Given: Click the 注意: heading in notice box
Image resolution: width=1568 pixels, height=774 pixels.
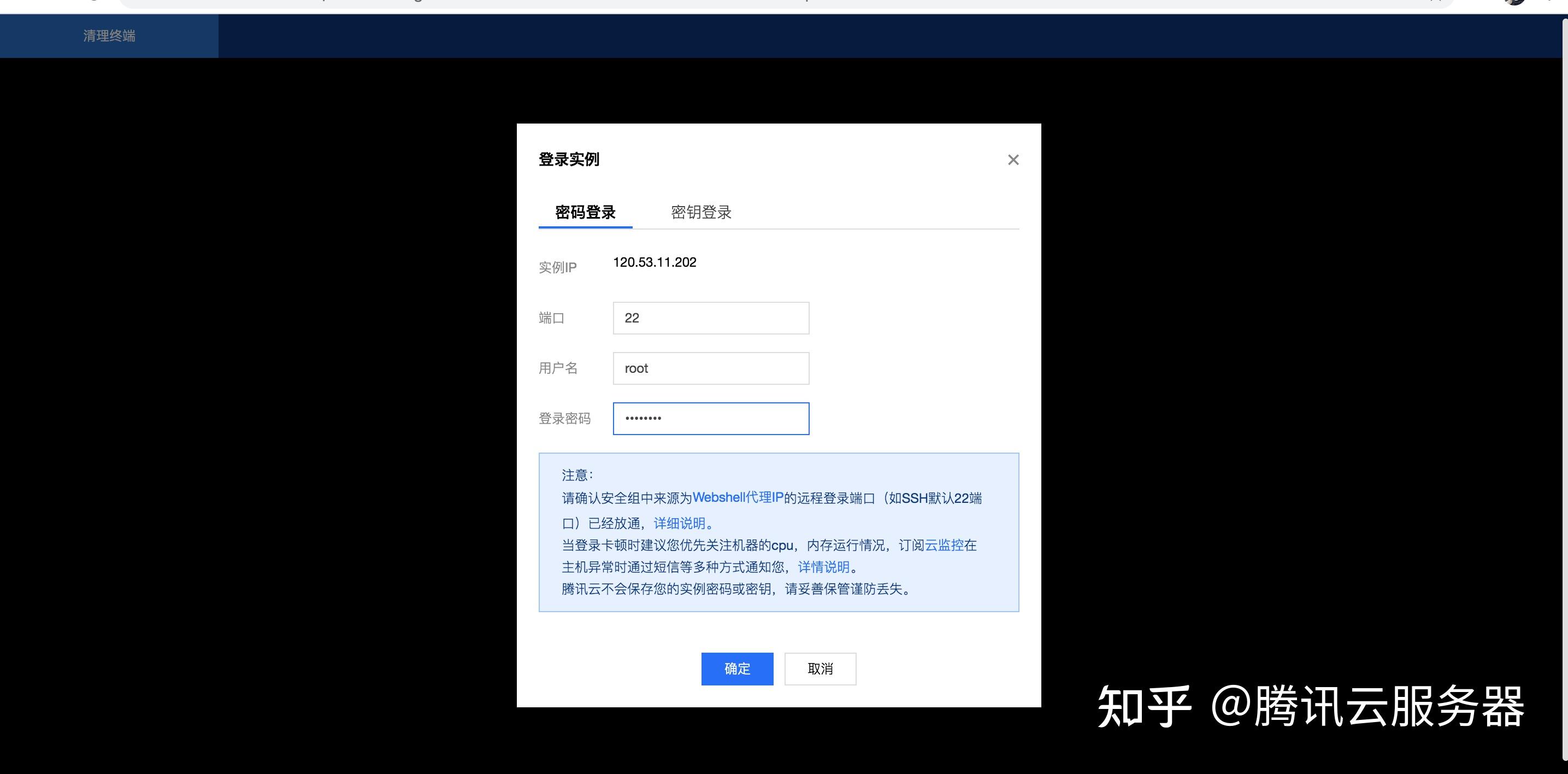Looking at the screenshot, I should (x=577, y=475).
